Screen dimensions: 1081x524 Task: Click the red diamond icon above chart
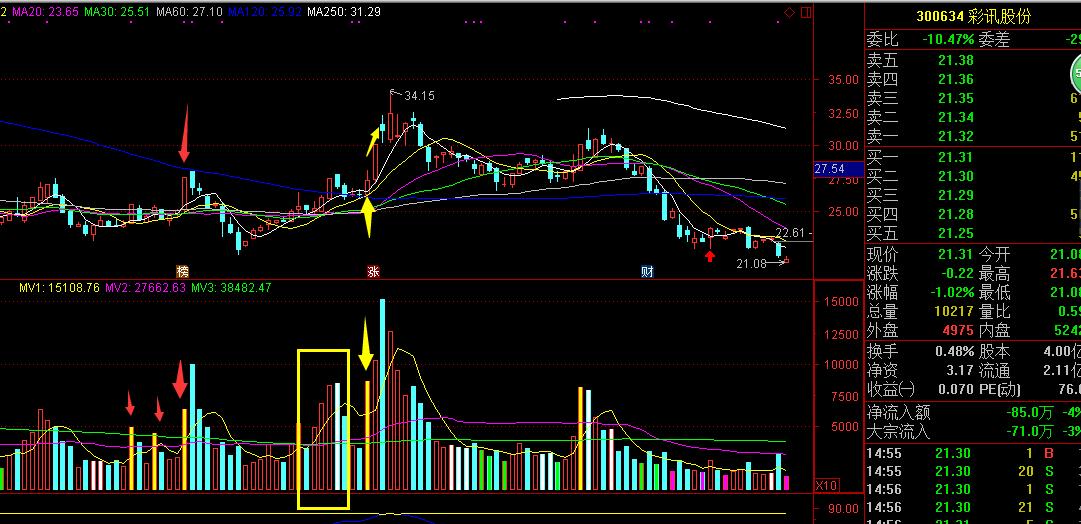789,12
